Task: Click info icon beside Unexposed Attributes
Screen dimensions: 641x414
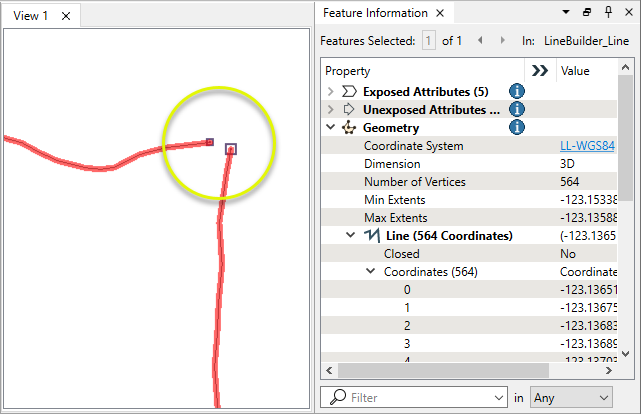Action: (517, 109)
